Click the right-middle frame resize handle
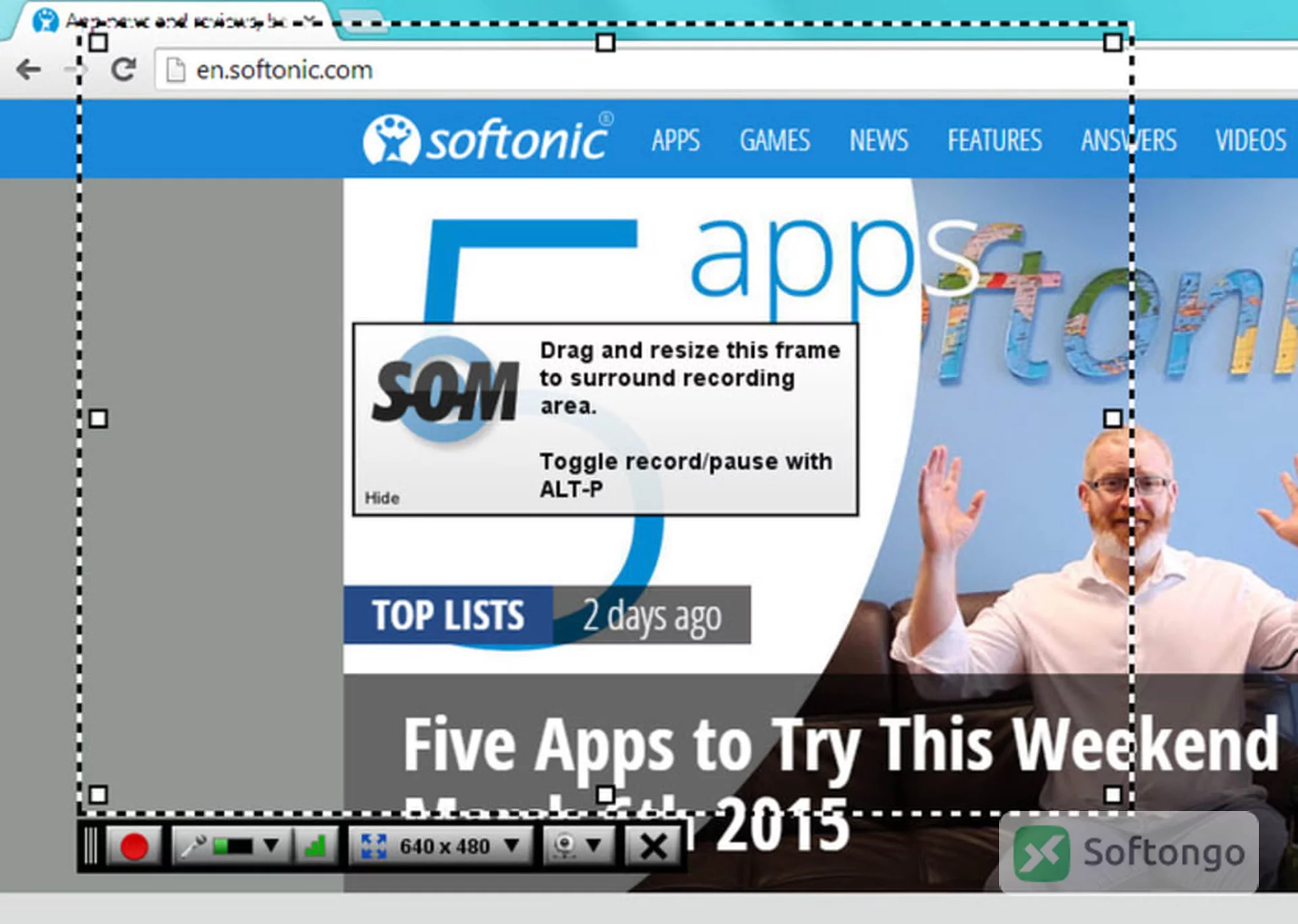Image resolution: width=1298 pixels, height=924 pixels. tap(1113, 418)
